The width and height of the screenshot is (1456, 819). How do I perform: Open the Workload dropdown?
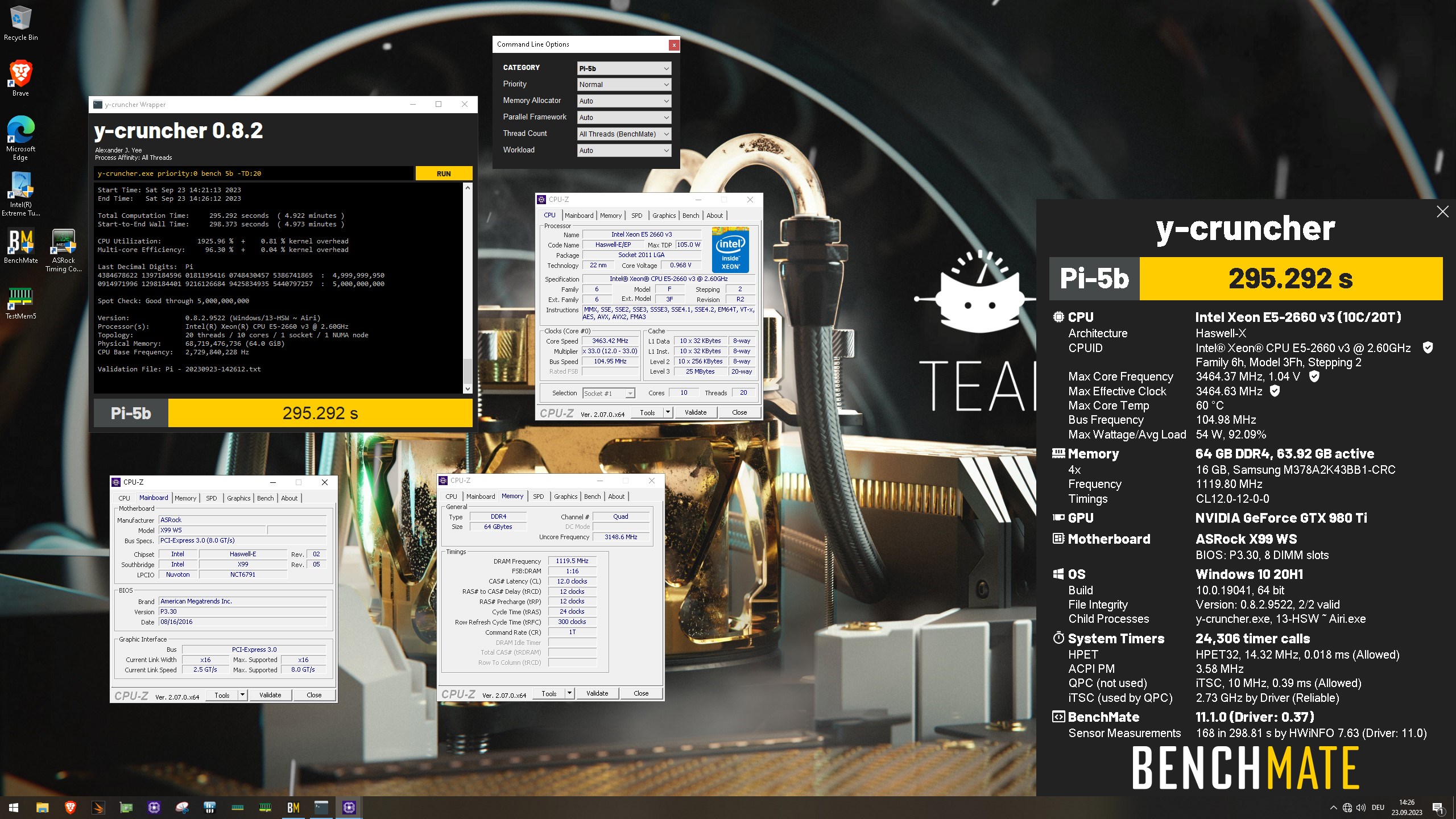coord(624,150)
